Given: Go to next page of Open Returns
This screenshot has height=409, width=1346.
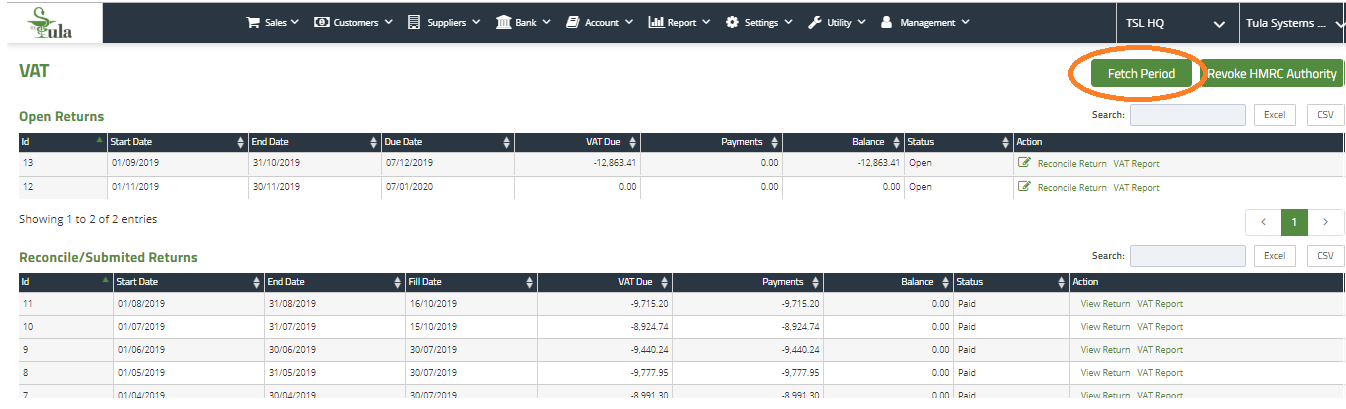Looking at the screenshot, I should 1325,221.
